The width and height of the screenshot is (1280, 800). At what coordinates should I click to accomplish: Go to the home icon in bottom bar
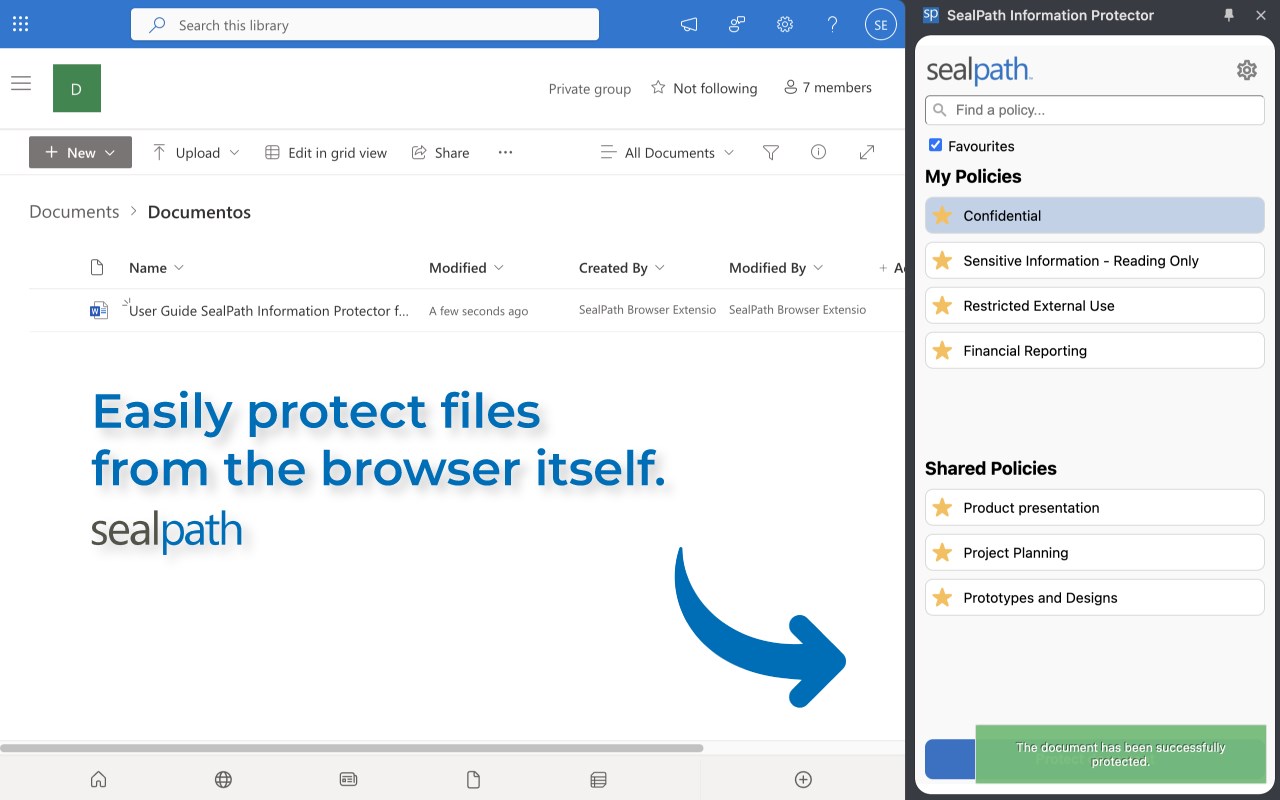pyautogui.click(x=98, y=779)
